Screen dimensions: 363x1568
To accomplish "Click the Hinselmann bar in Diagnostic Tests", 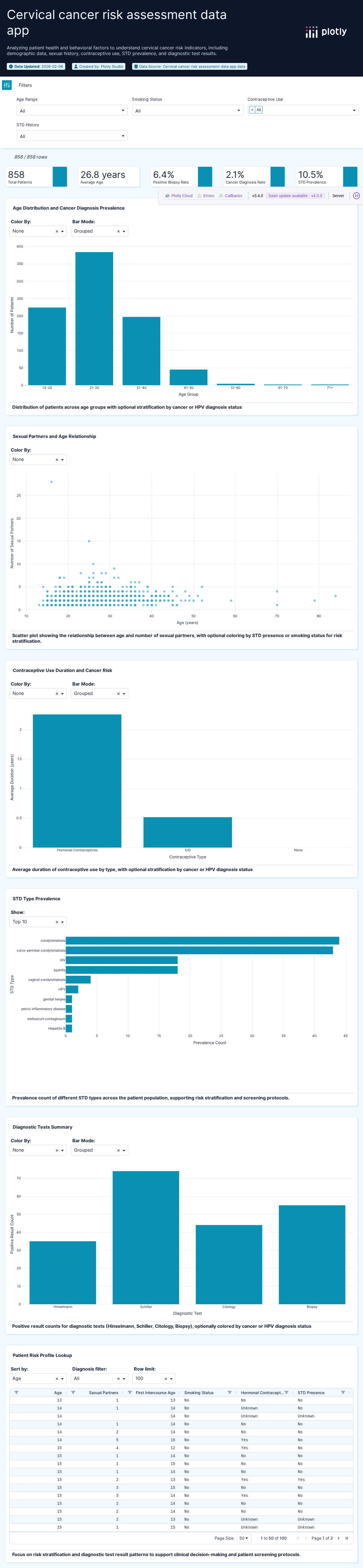I will pyautogui.click(x=63, y=1273).
